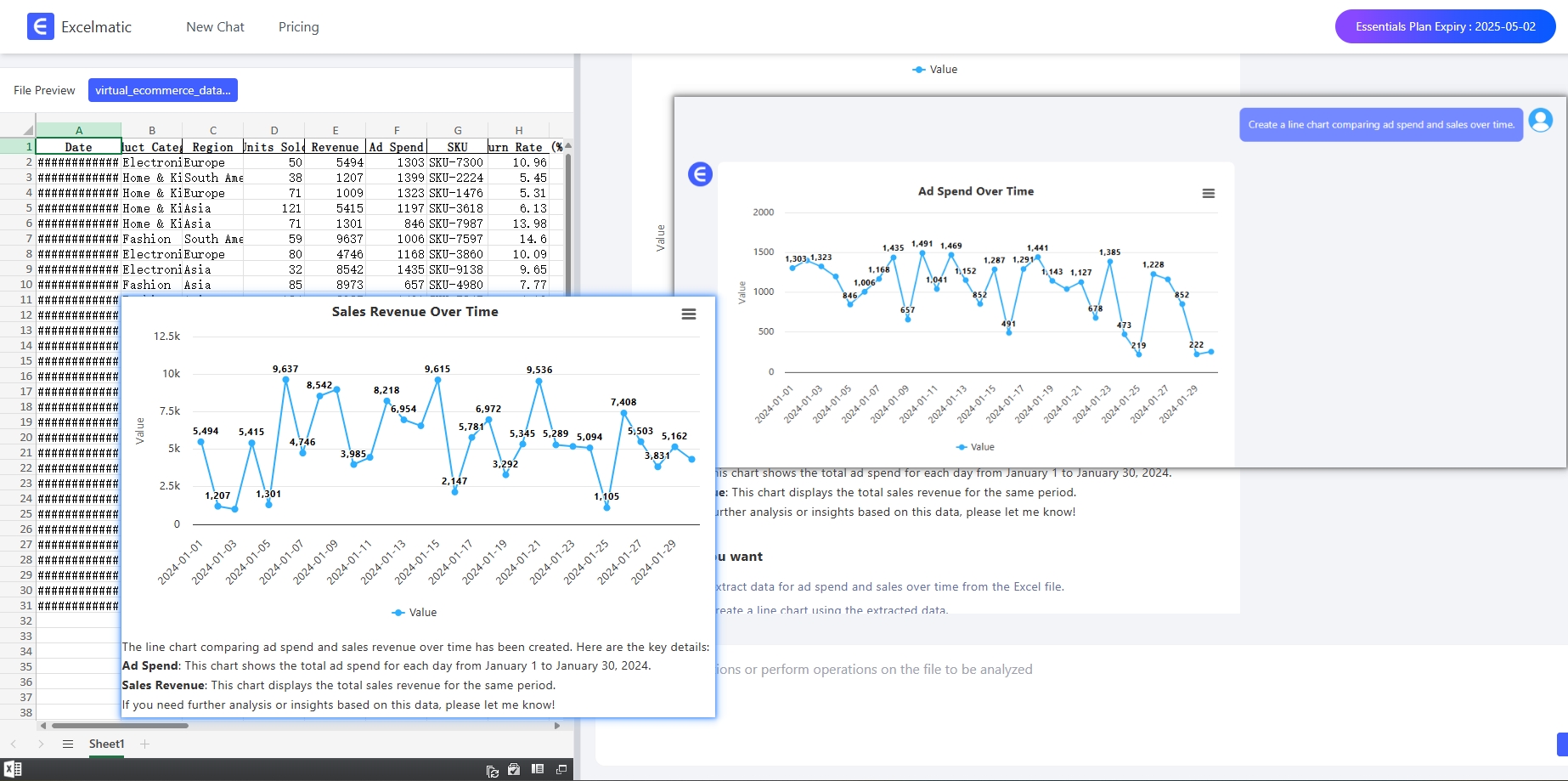This screenshot has width=1568, height=781.
Task: Click the Excelmatic assistant avatar icon
Action: [700, 174]
